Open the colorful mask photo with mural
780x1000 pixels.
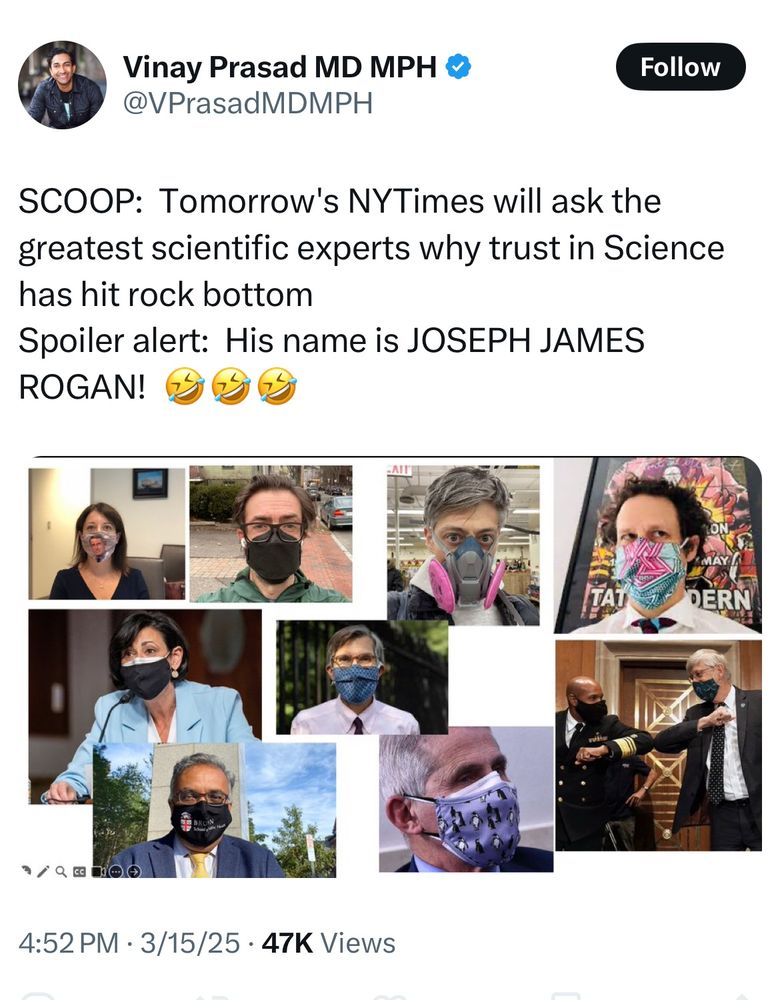click(x=658, y=546)
